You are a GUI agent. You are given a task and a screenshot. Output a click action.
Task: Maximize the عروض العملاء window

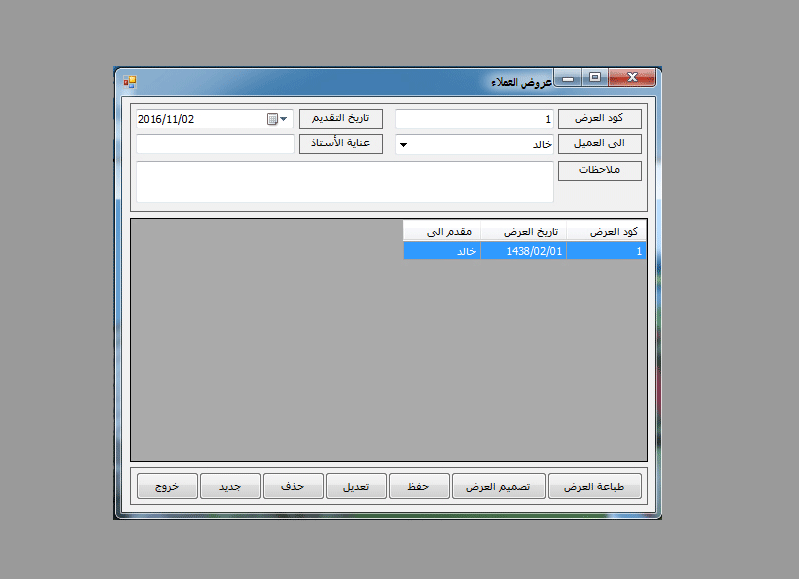(595, 77)
